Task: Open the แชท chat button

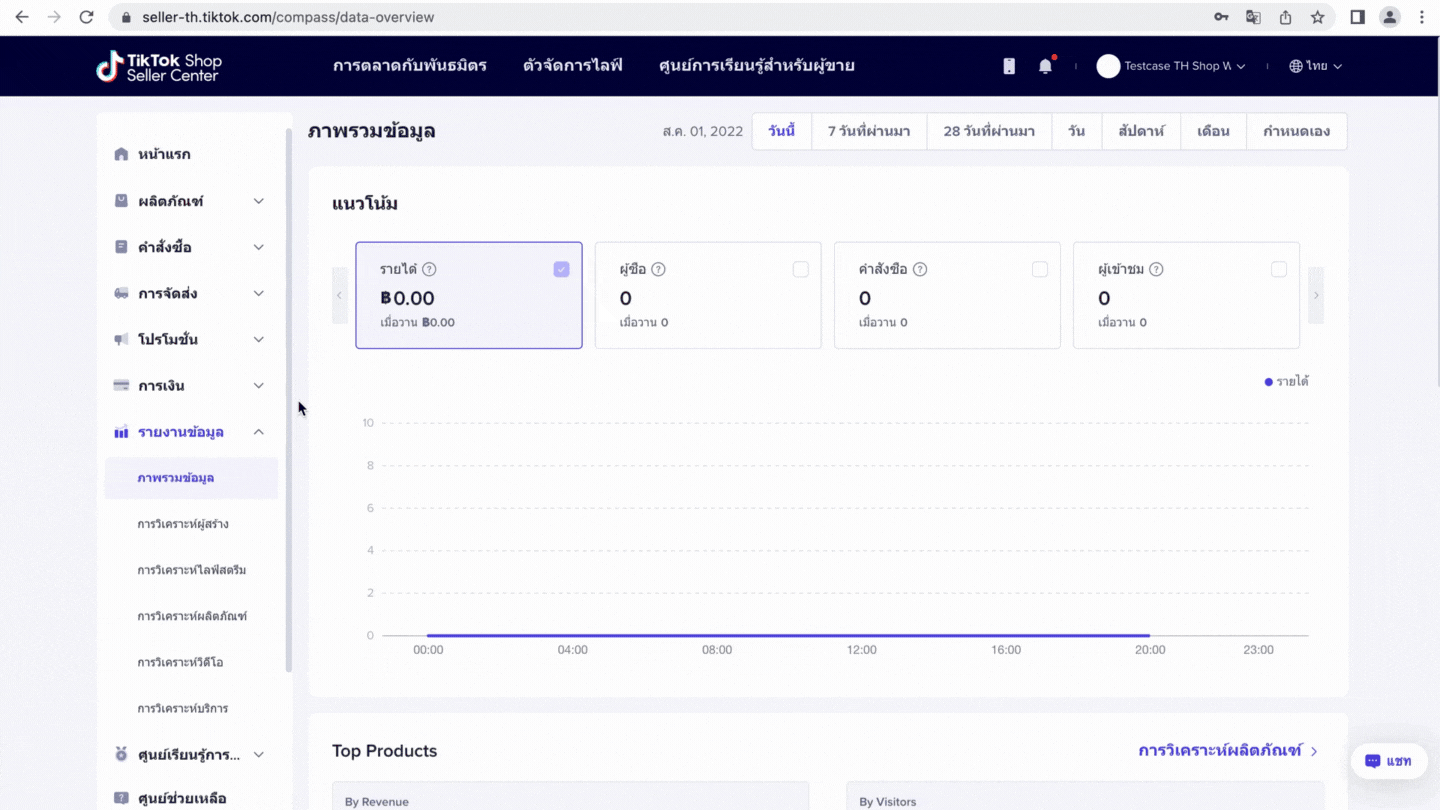Action: click(1388, 761)
